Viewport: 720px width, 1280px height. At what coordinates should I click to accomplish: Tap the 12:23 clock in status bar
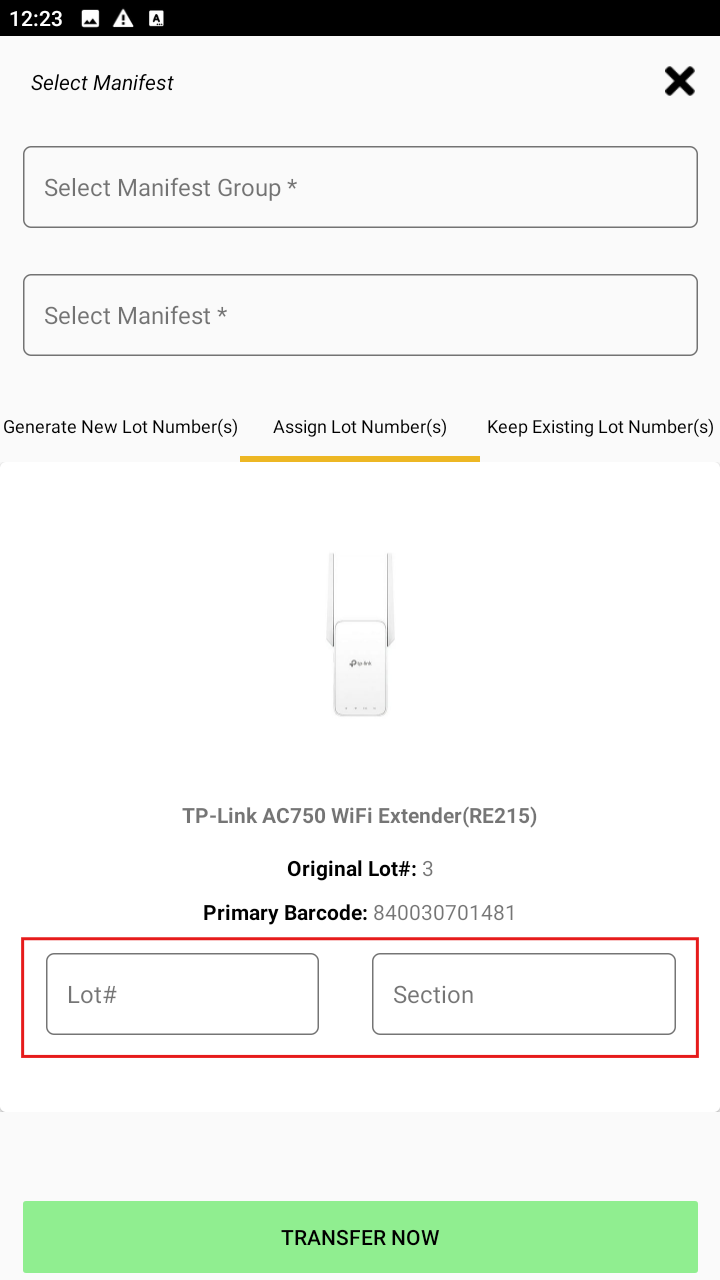click(36, 18)
